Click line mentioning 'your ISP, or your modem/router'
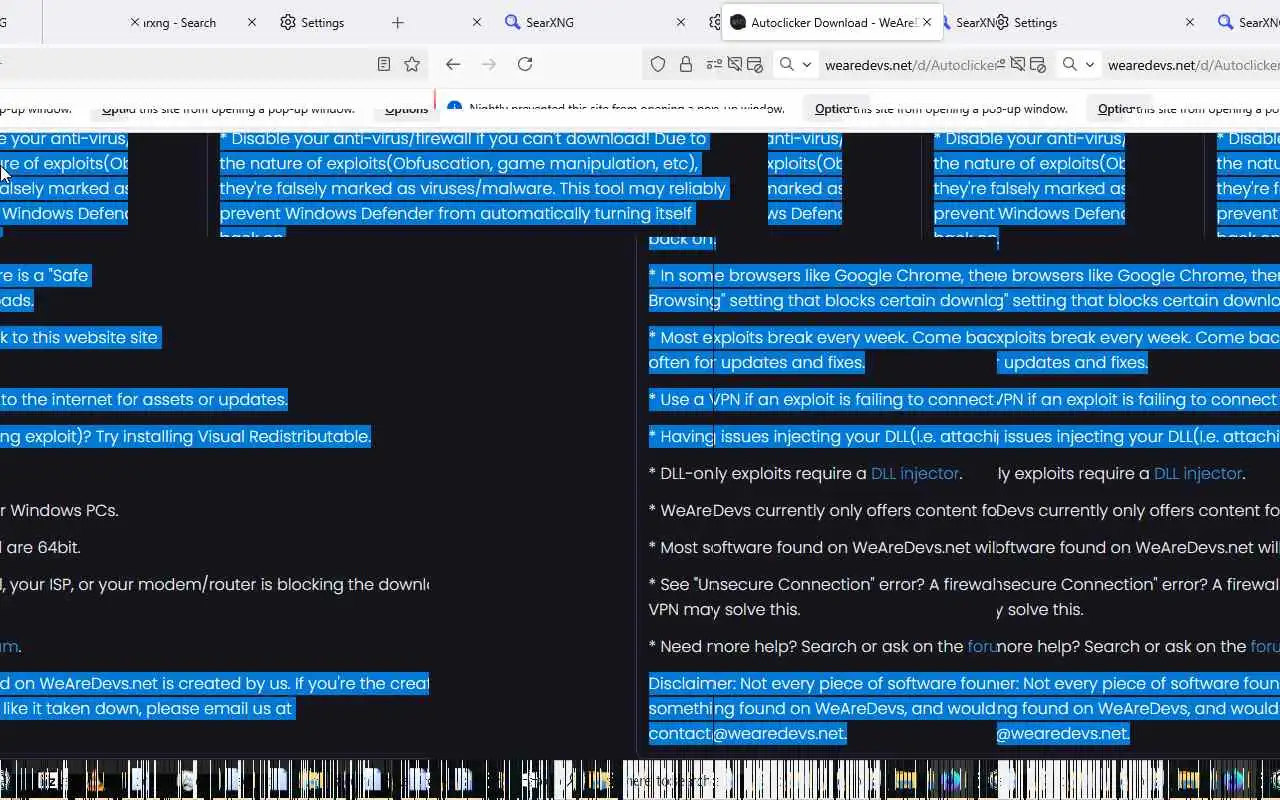The width and height of the screenshot is (1280, 800). point(214,584)
